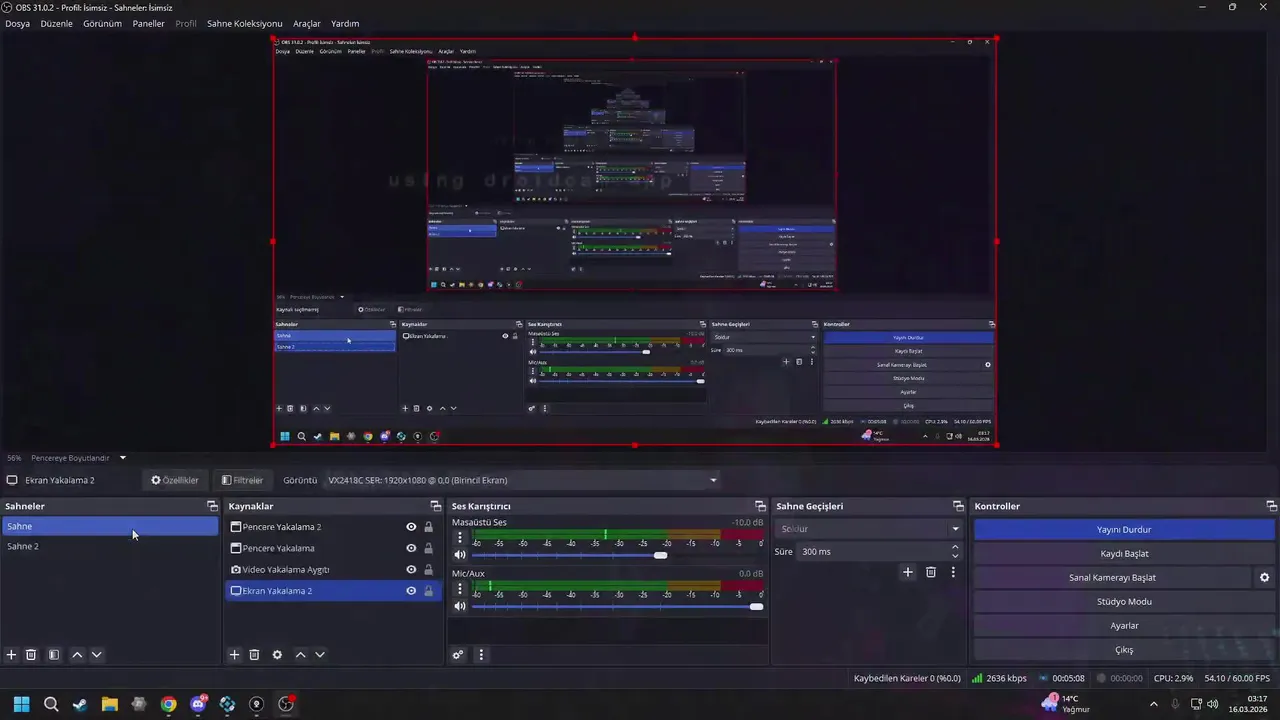
Task: Open File Explorer from the taskbar
Action: 110,704
